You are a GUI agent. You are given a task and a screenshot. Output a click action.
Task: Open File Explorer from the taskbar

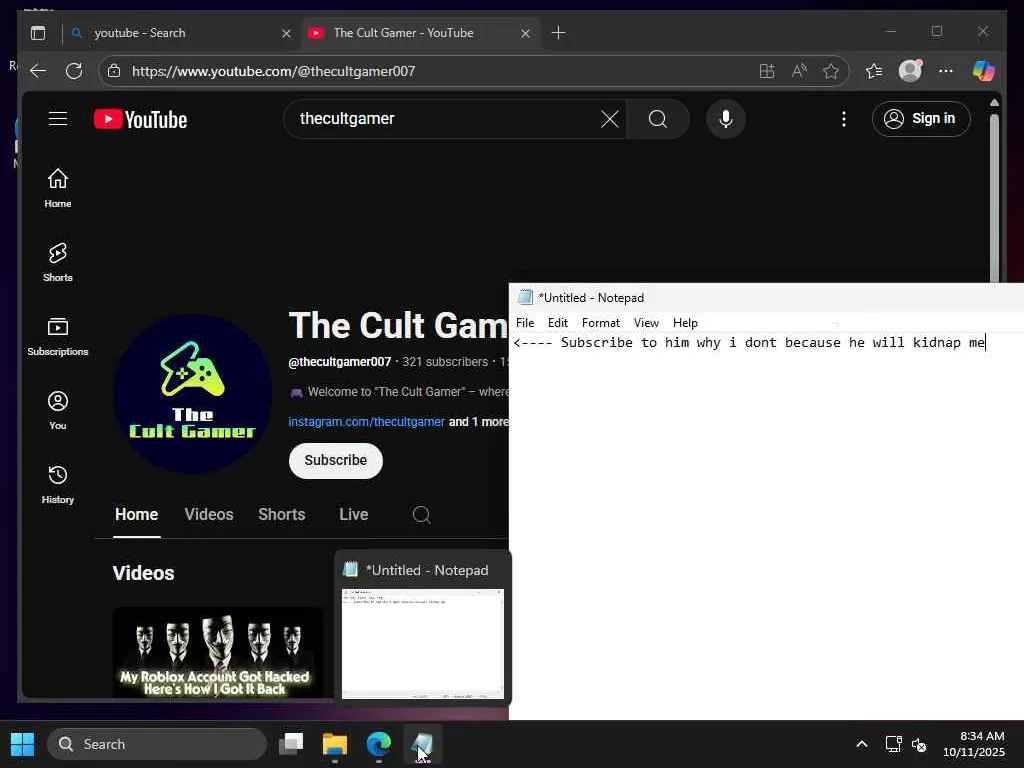(335, 744)
